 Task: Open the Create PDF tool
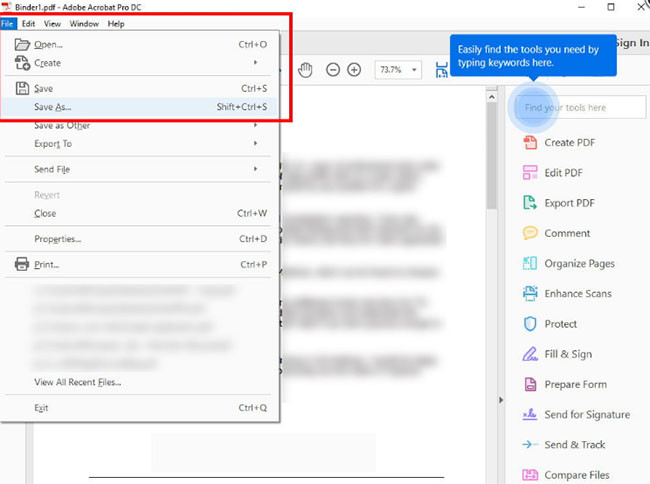(x=568, y=143)
